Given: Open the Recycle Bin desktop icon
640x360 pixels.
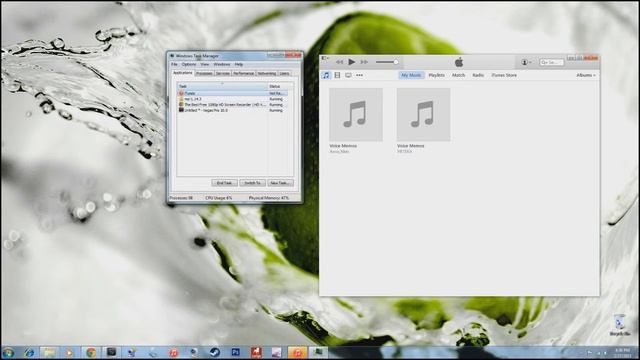Looking at the screenshot, I should click(620, 325).
